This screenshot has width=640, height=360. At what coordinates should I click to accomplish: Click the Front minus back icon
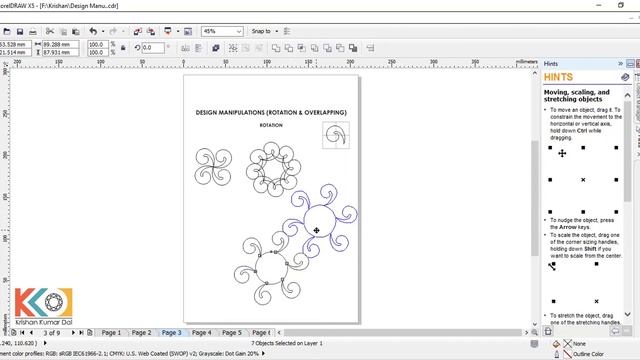[x=327, y=48]
